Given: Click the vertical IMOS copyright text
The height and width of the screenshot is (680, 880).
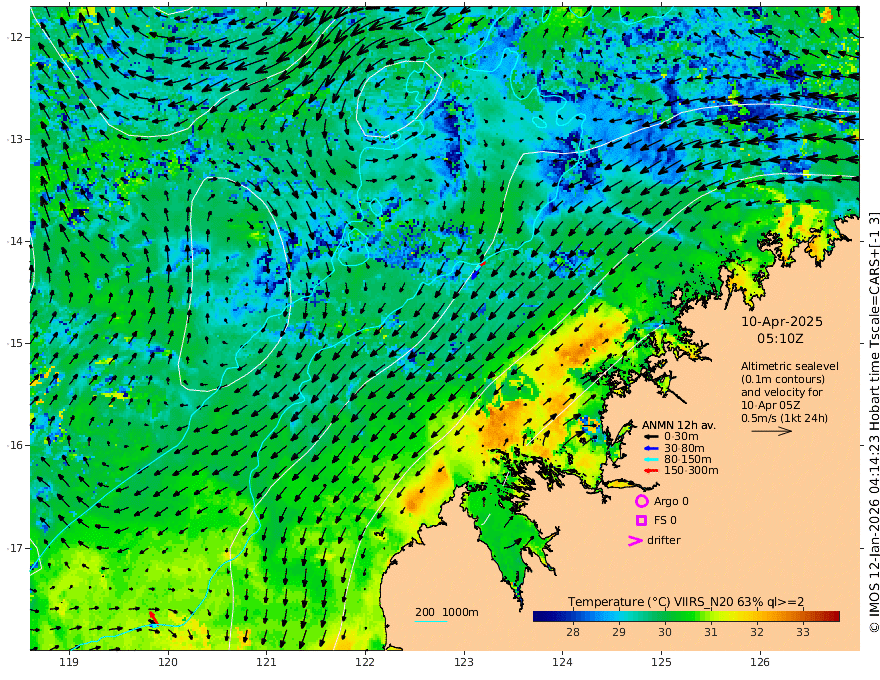Looking at the screenshot, I should click(x=873, y=422).
